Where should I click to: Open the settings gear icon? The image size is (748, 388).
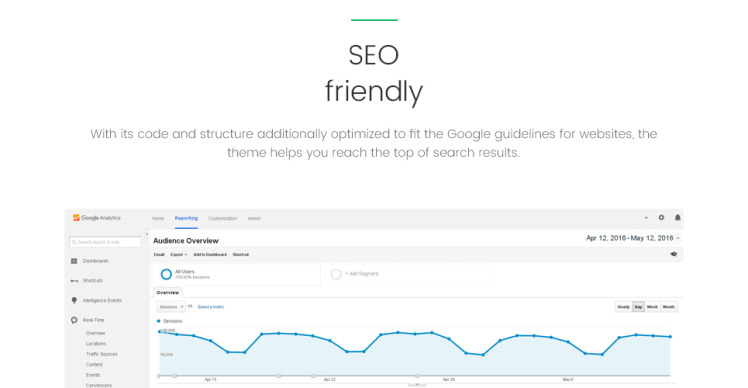661,218
